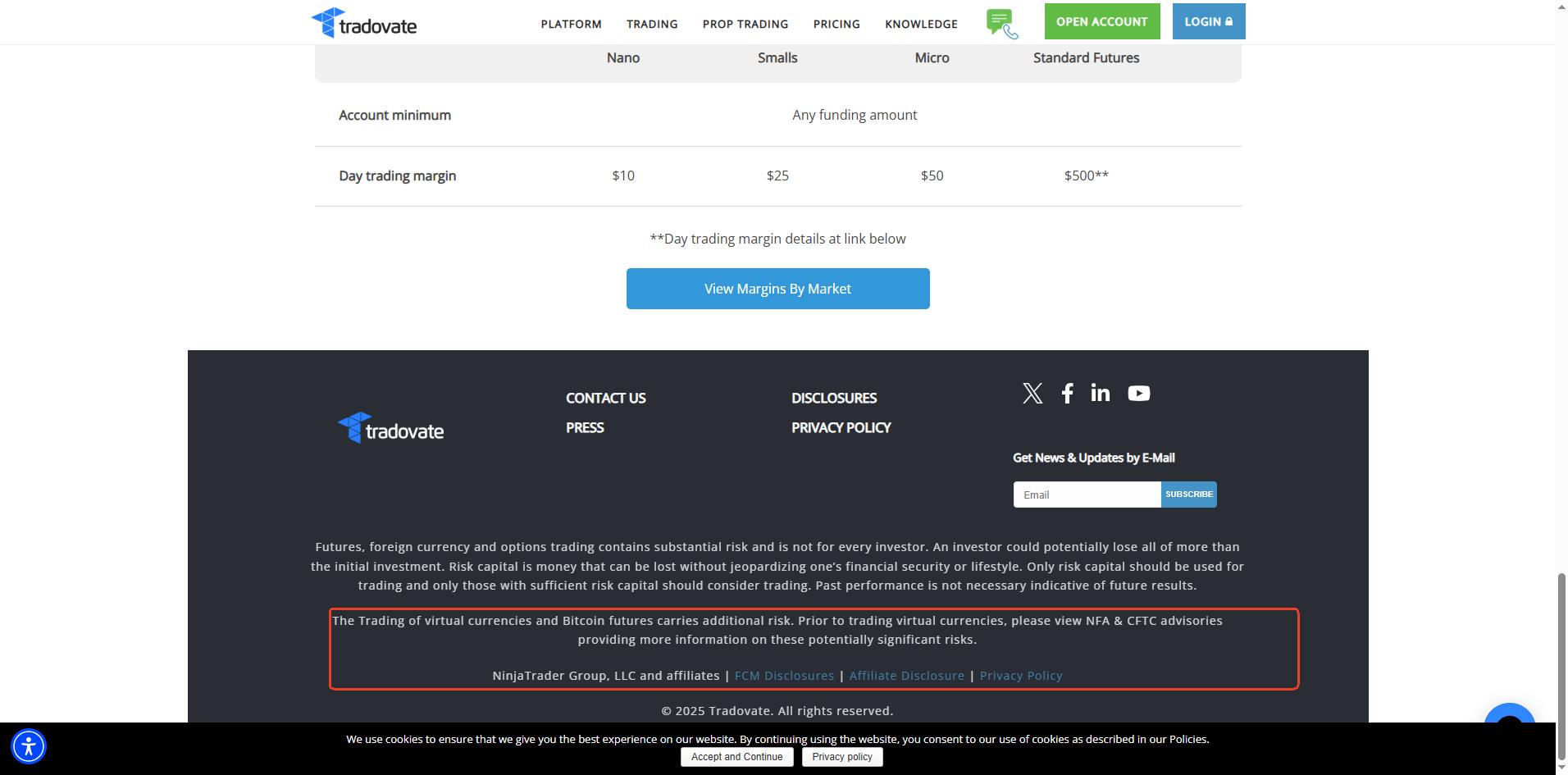This screenshot has width=1568, height=775.
Task: Open the Trading menu
Action: [652, 24]
